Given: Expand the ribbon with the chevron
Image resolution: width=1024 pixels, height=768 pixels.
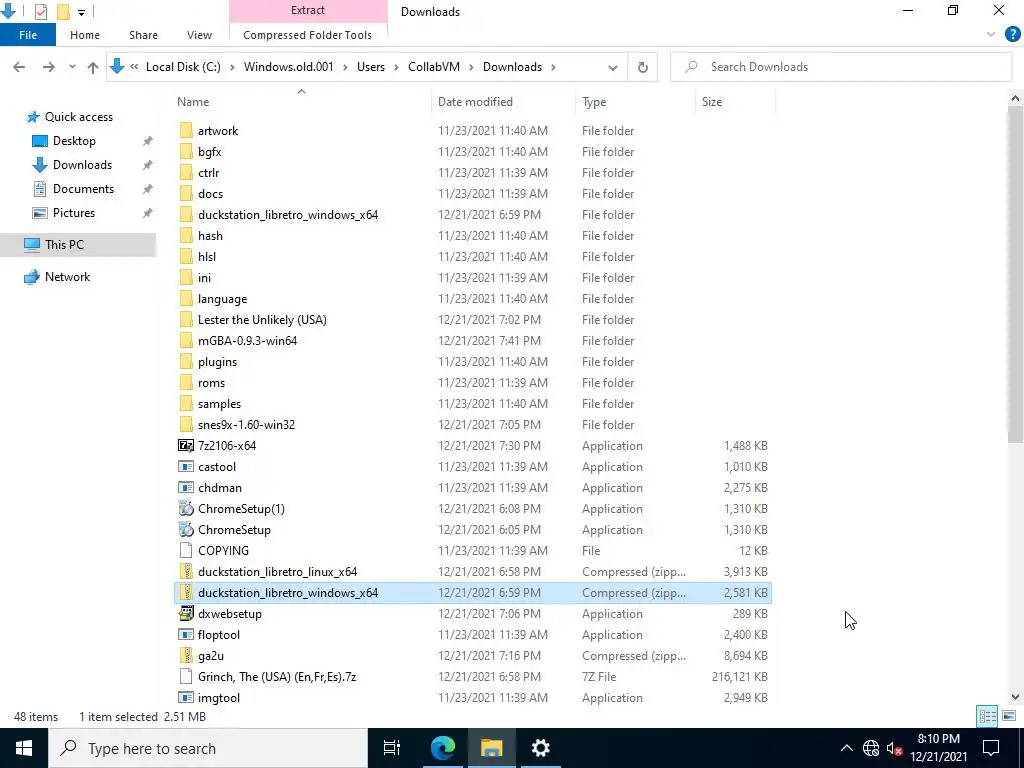Looking at the screenshot, I should [991, 35].
